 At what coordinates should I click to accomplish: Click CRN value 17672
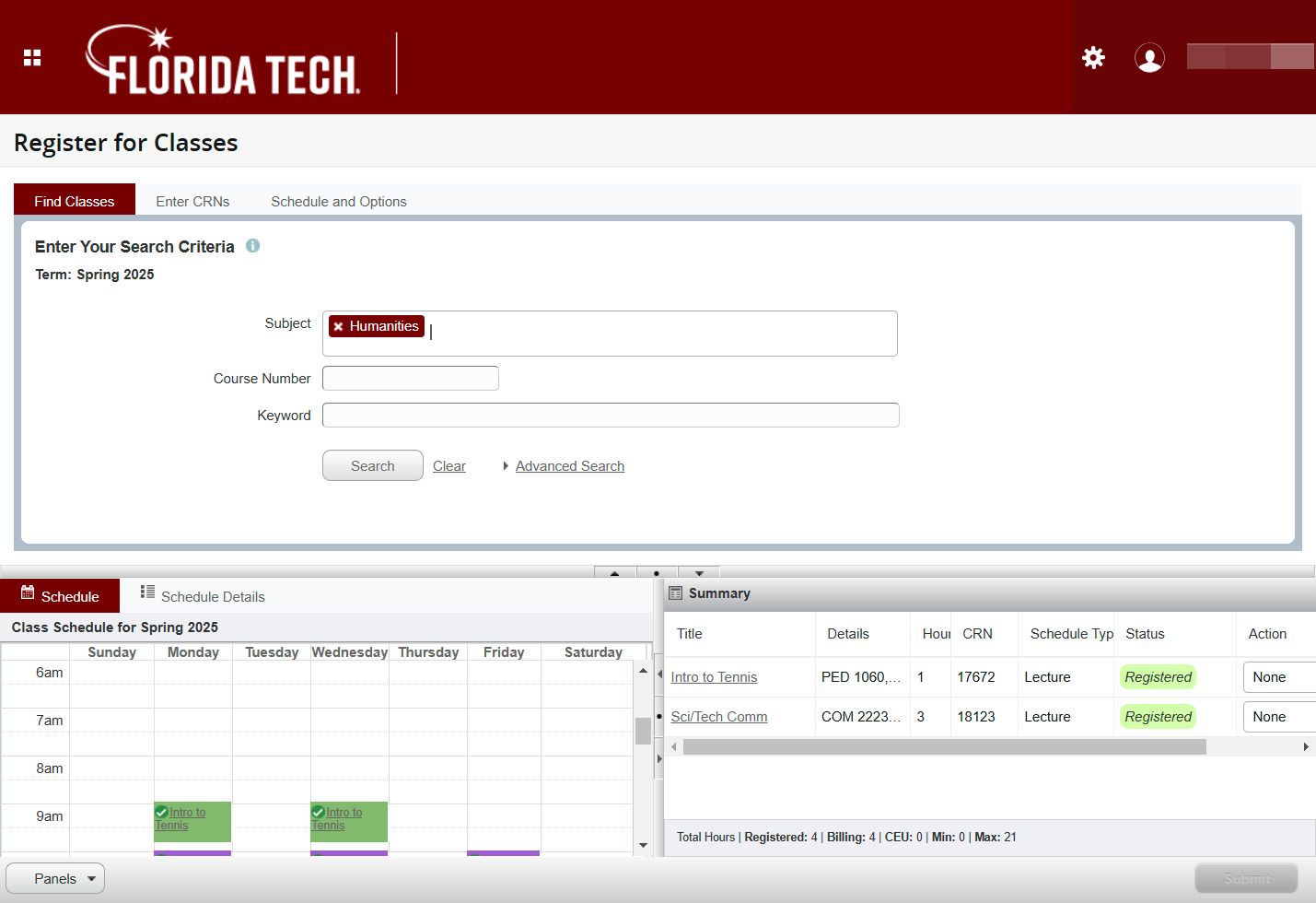[976, 677]
